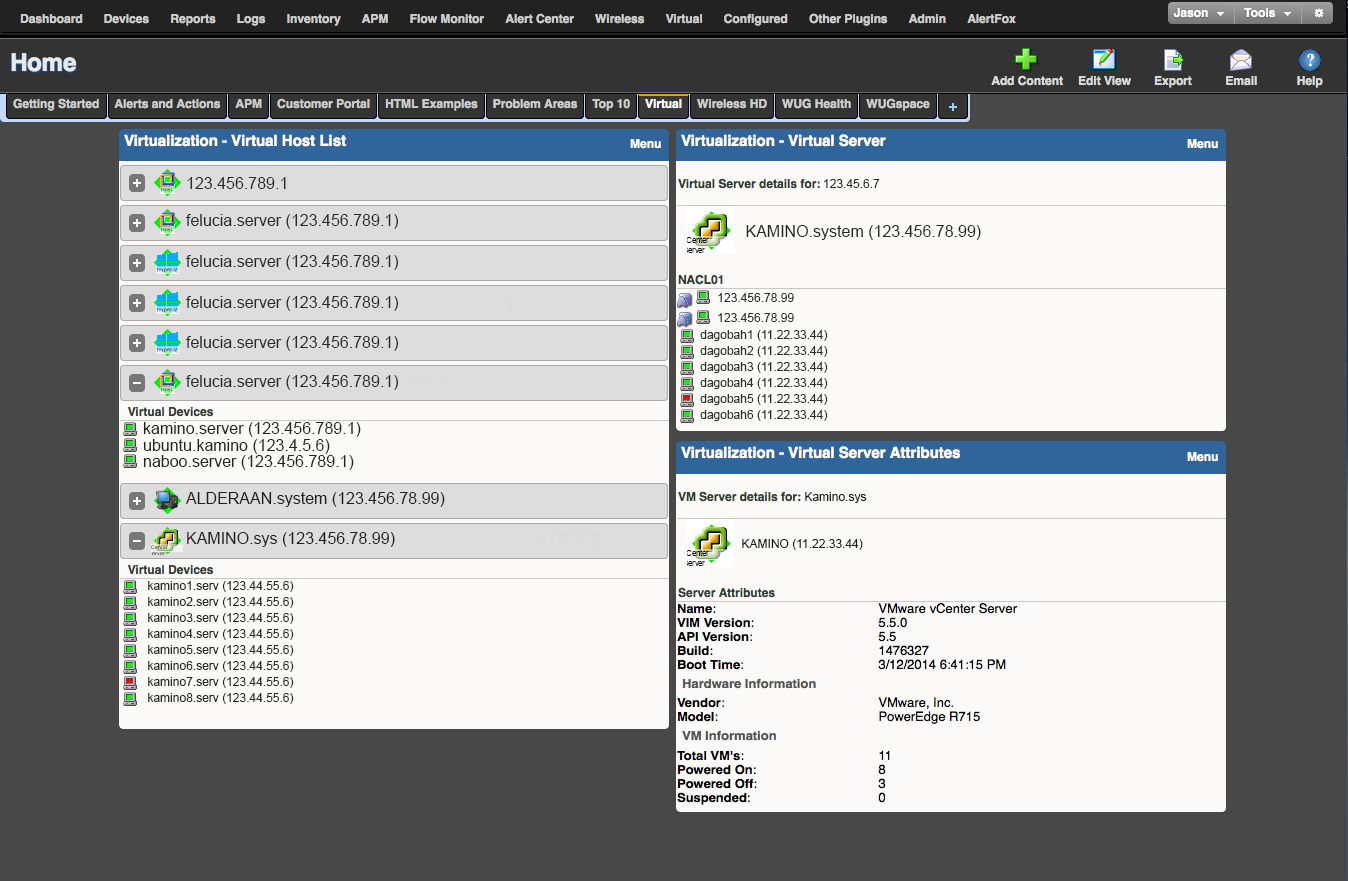
Task: Click the NACL01 cluster label
Action: point(701,280)
